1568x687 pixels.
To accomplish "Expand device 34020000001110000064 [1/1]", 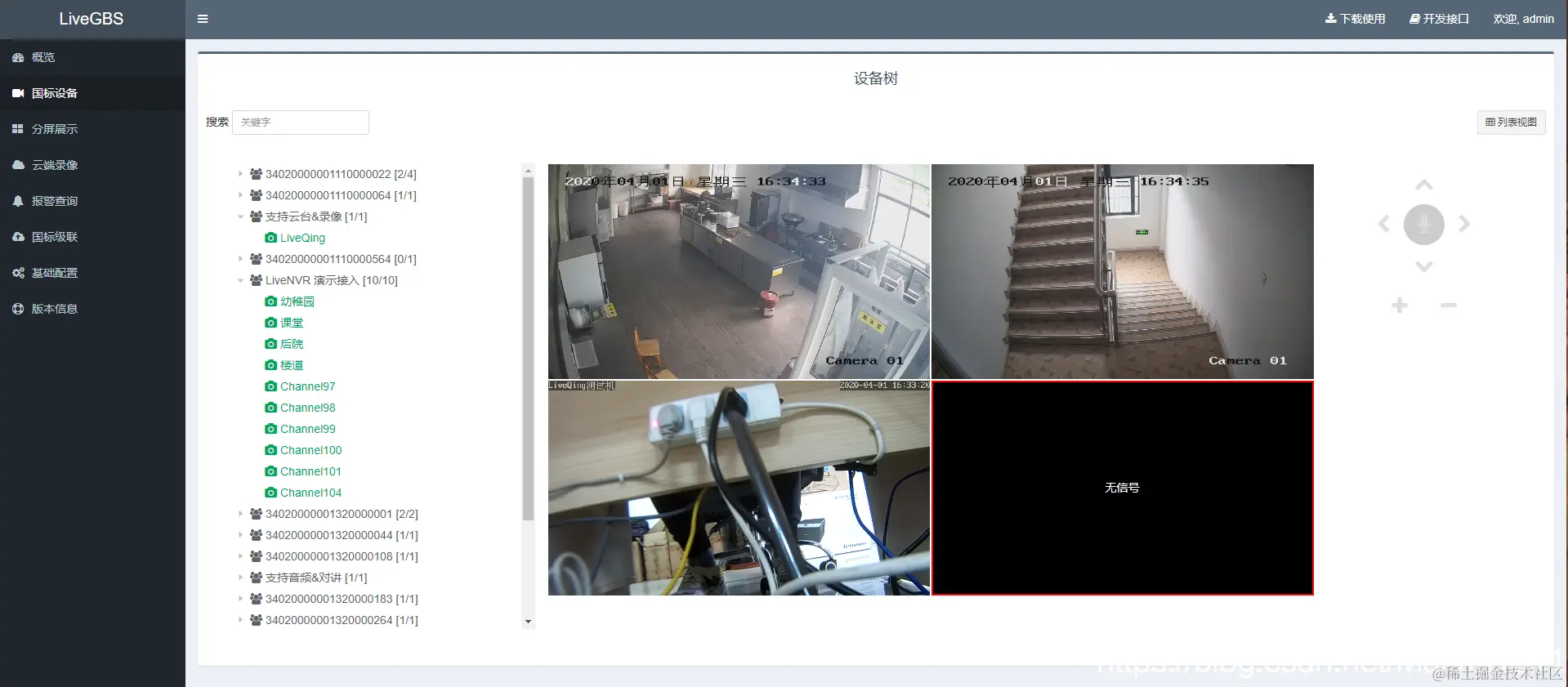I will tap(240, 195).
